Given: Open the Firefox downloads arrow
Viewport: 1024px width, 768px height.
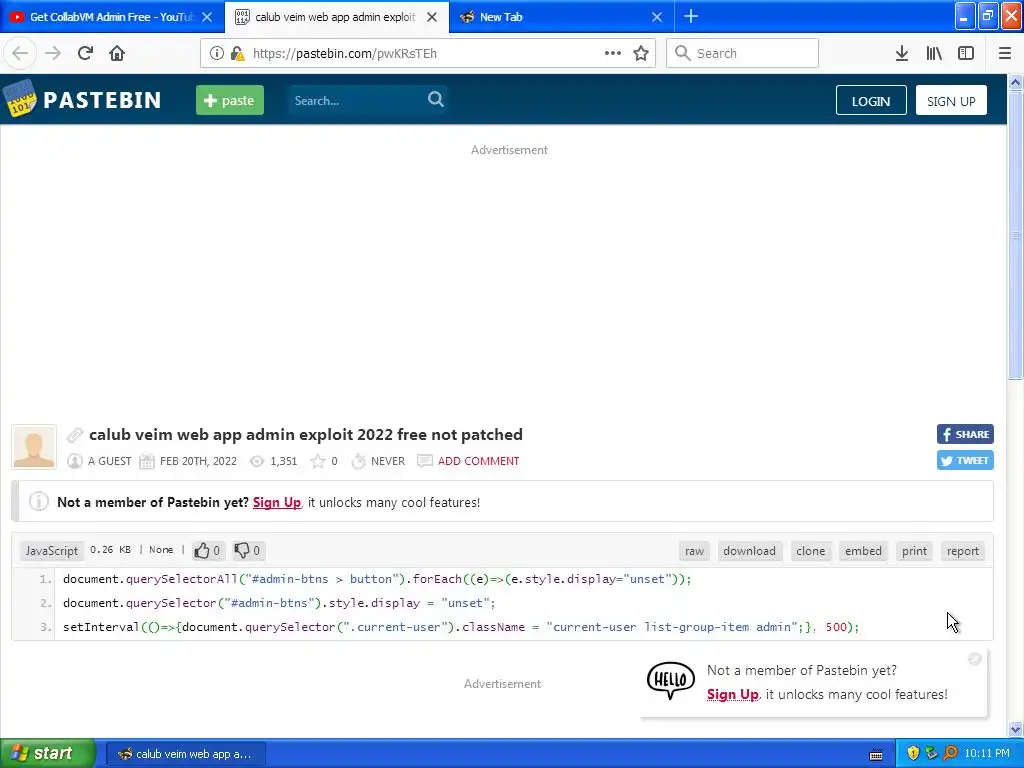Looking at the screenshot, I should point(902,54).
